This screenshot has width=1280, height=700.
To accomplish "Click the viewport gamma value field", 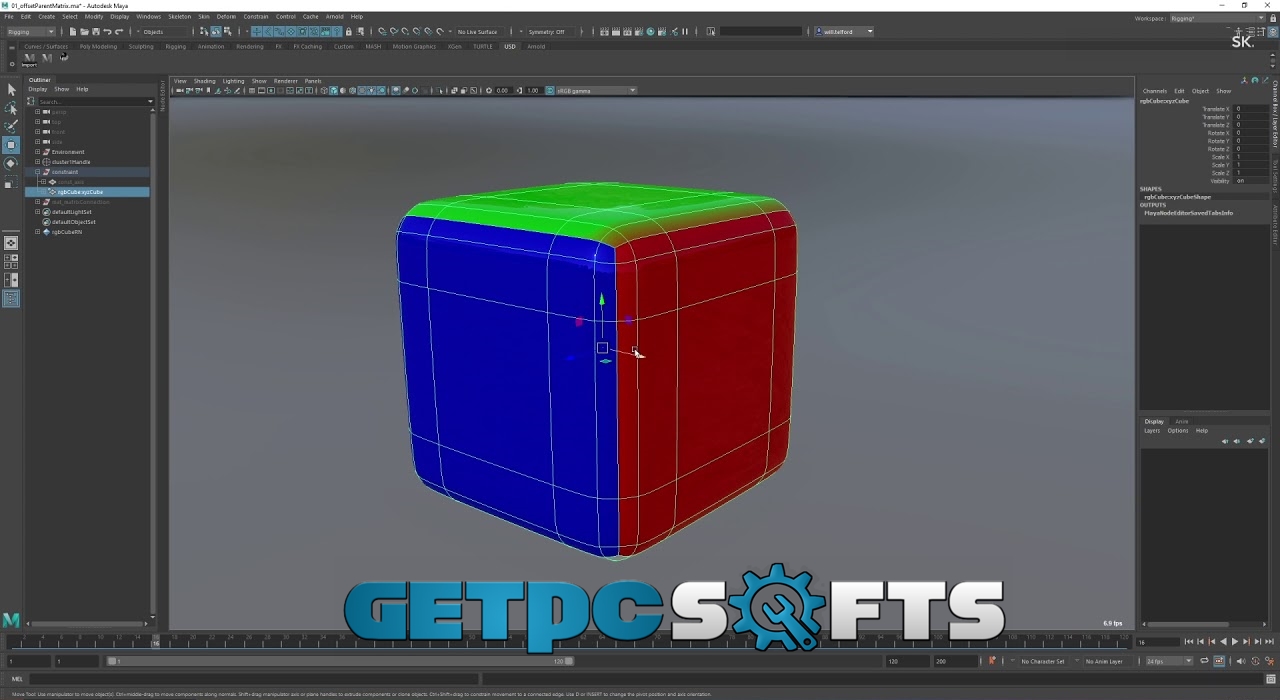I will click(533, 91).
